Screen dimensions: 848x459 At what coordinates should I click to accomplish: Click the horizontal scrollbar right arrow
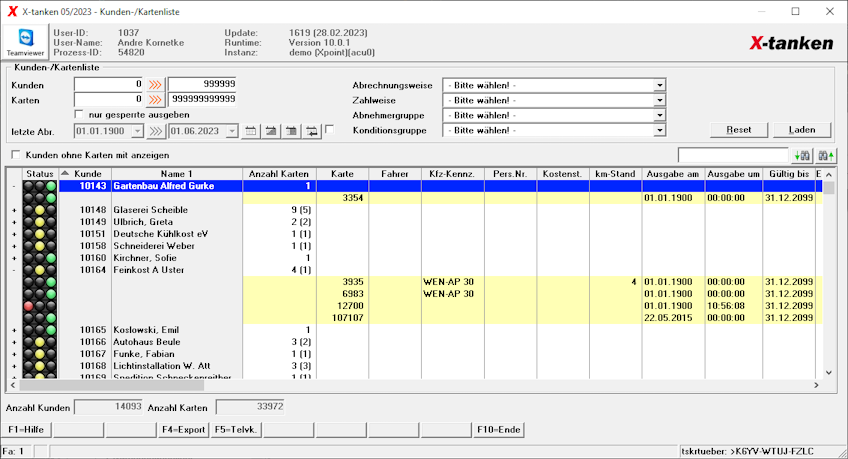pyautogui.click(x=817, y=385)
